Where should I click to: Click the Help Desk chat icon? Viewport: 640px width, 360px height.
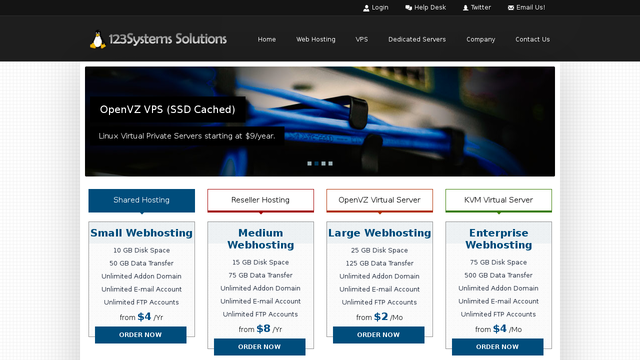409,8
